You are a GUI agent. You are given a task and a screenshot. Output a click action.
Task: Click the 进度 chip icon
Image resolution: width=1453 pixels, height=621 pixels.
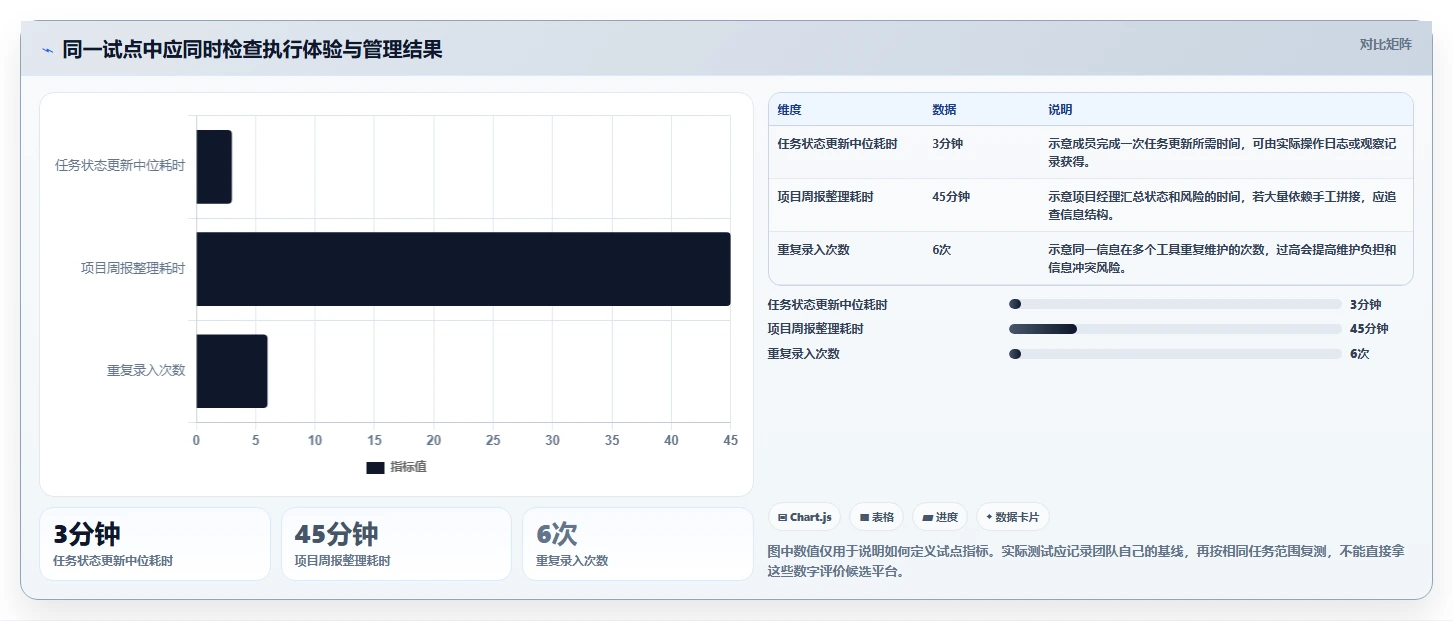pos(927,518)
